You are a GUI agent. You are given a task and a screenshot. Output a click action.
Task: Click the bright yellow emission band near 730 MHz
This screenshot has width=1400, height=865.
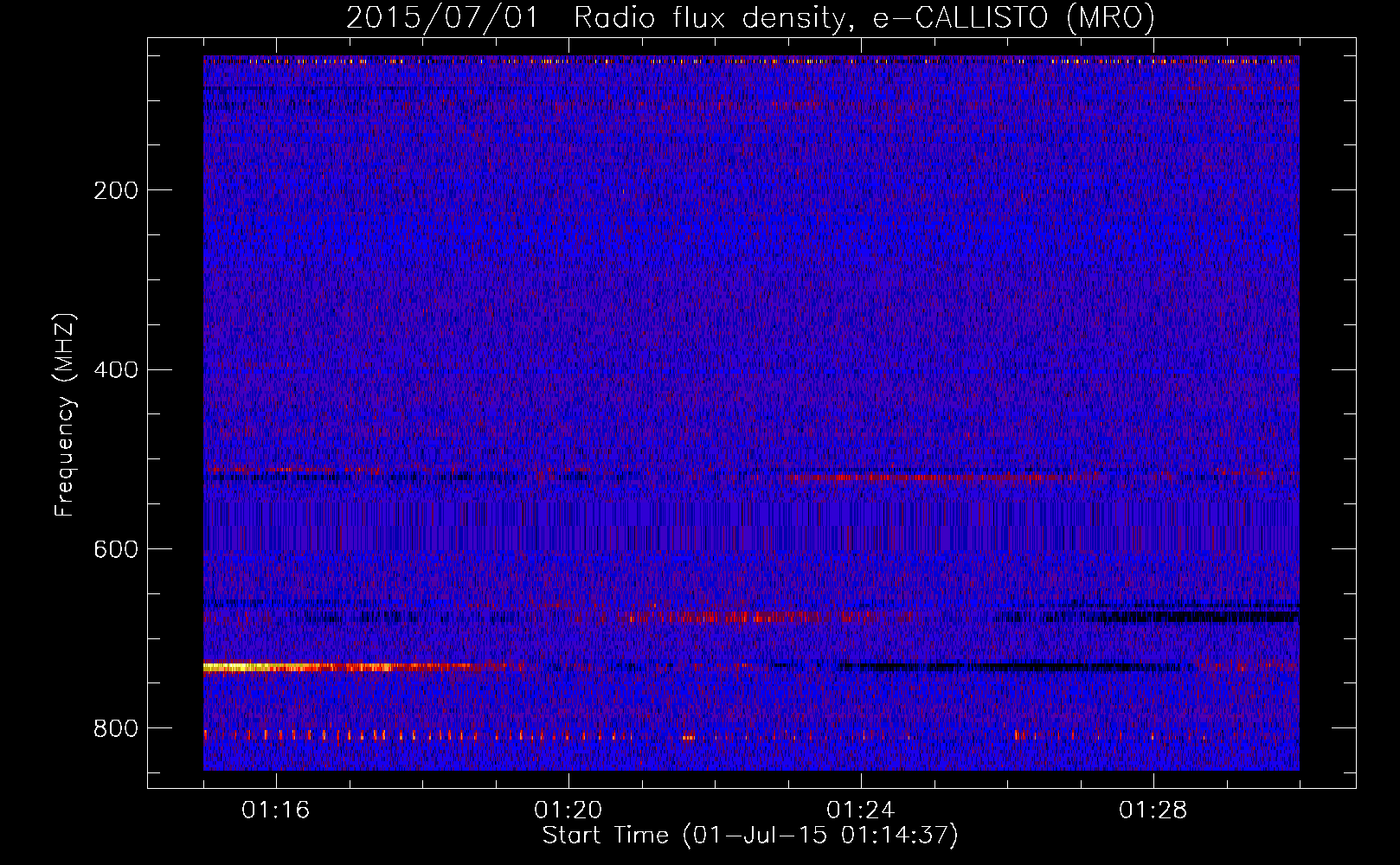(260, 667)
